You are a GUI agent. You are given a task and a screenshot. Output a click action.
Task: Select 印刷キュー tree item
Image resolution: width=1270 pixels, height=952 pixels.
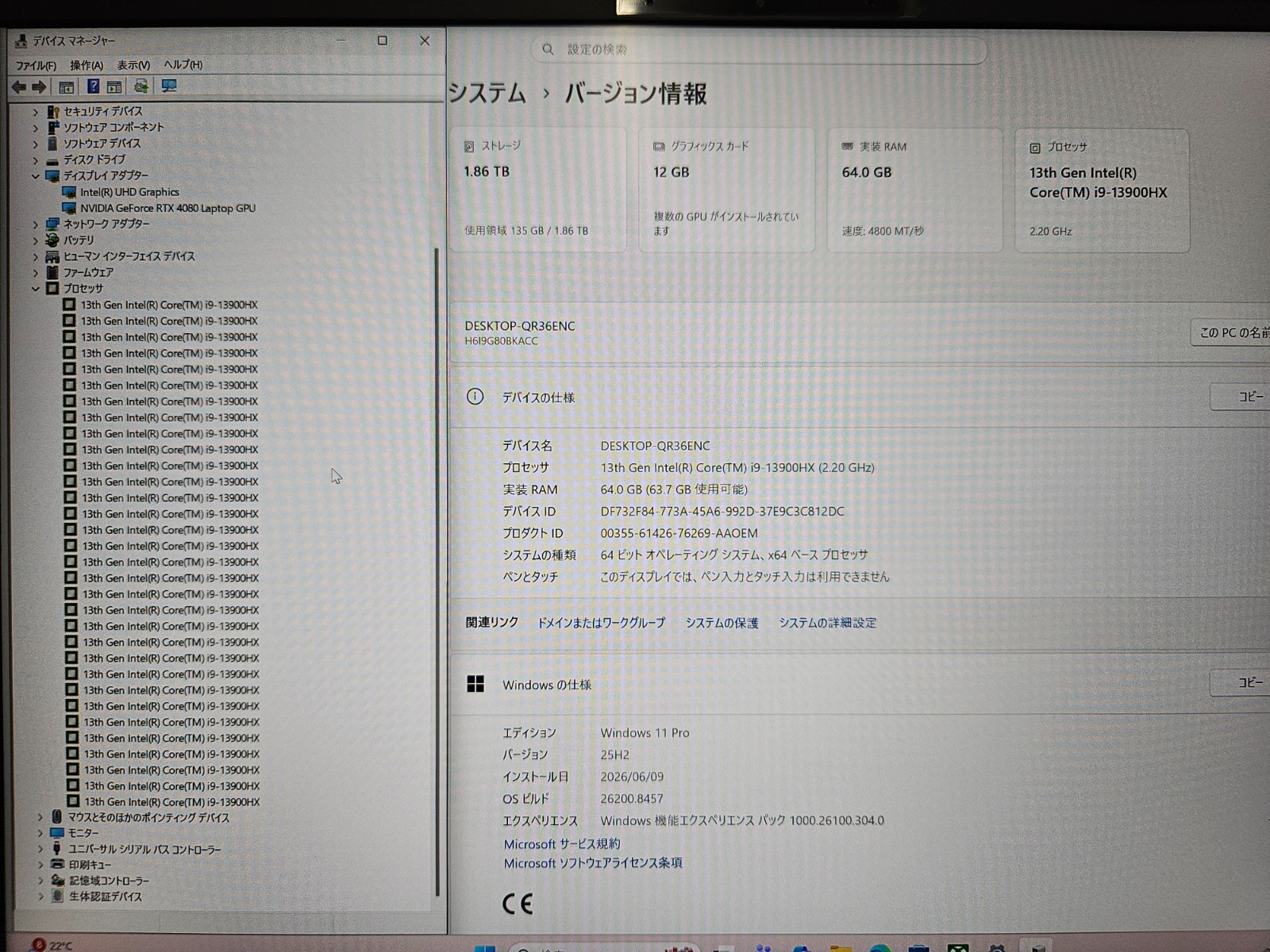[x=90, y=865]
